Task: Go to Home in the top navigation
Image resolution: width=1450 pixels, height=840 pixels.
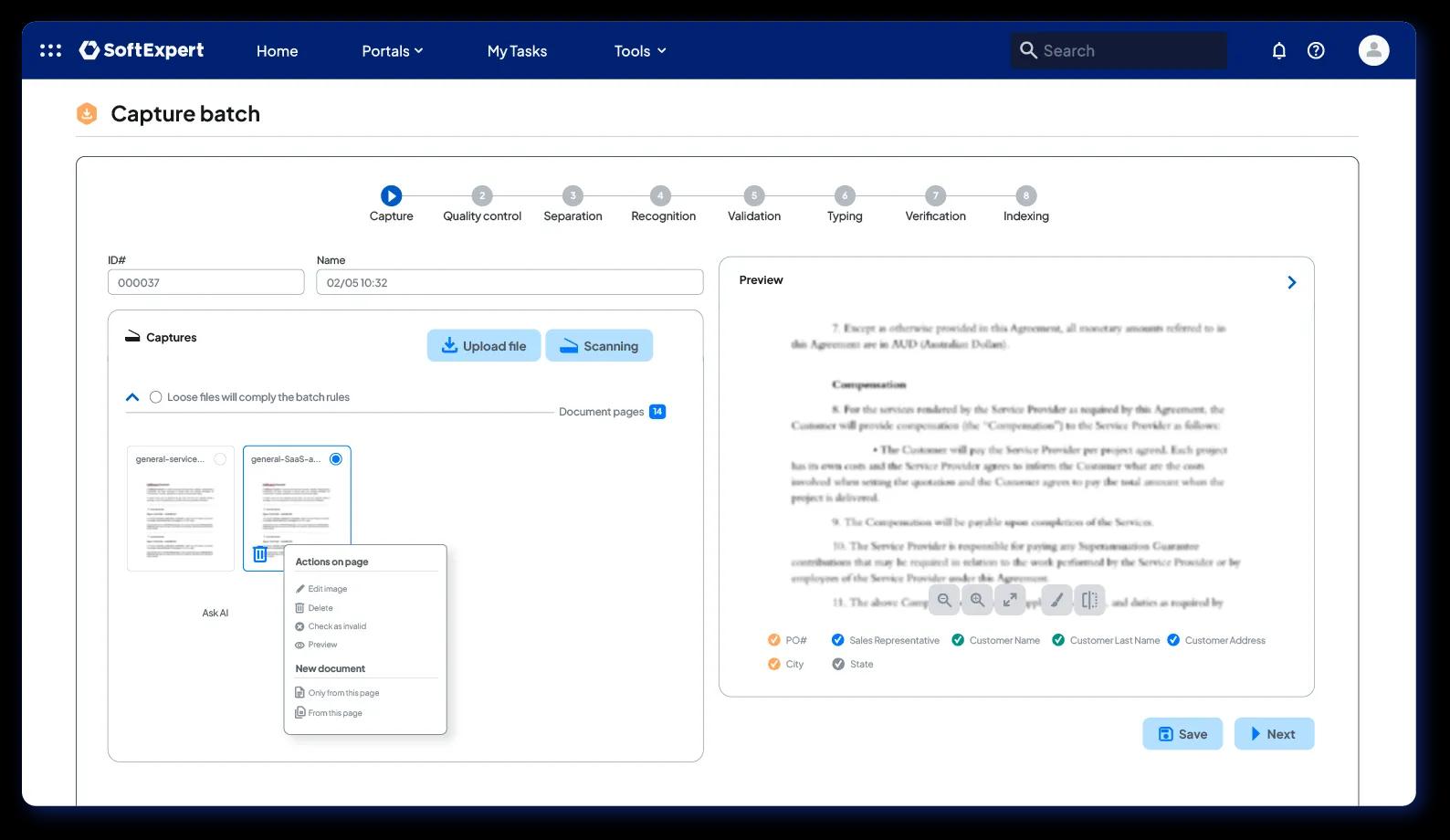Action: (277, 51)
